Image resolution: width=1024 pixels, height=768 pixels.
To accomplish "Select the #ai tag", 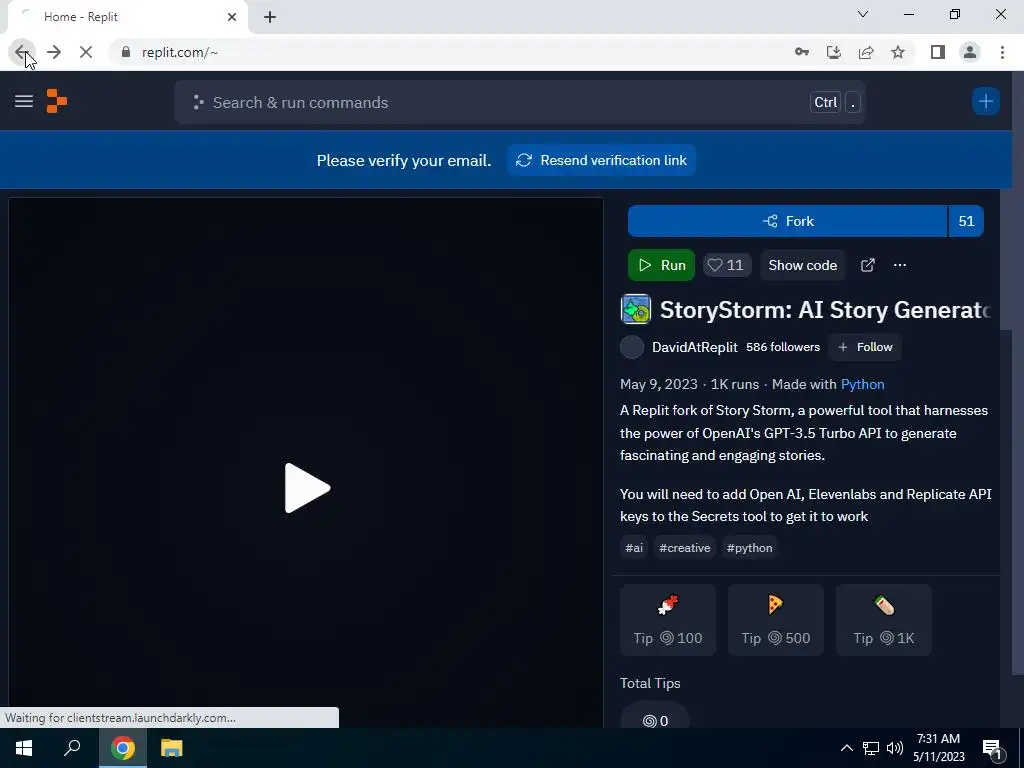I will 634,548.
